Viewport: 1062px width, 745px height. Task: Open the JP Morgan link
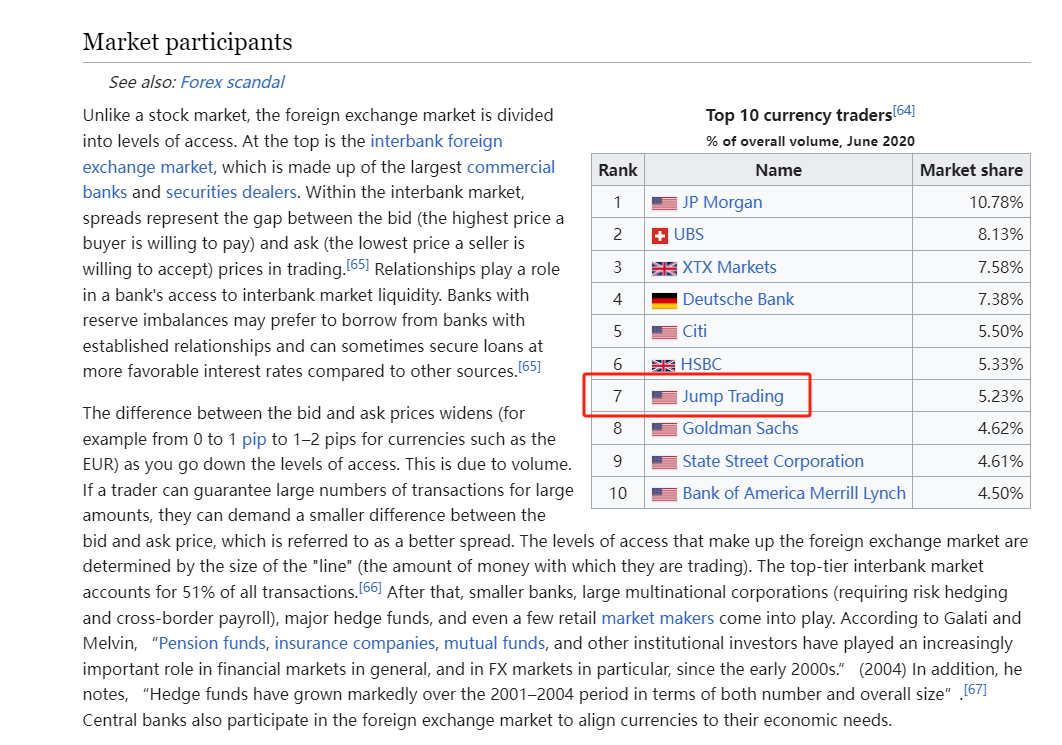coord(722,203)
